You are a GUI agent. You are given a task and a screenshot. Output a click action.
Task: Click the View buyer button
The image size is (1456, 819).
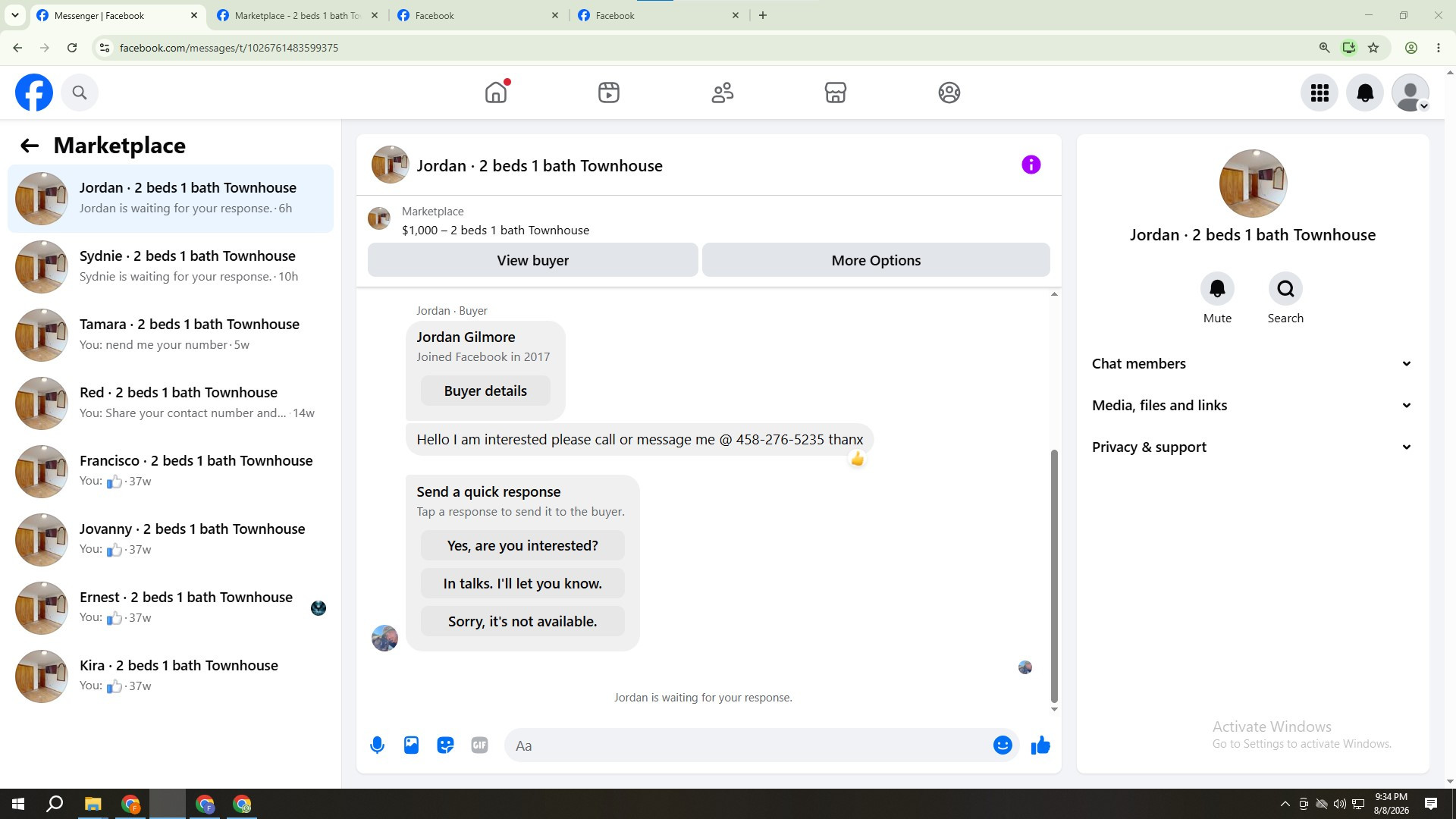tap(533, 260)
